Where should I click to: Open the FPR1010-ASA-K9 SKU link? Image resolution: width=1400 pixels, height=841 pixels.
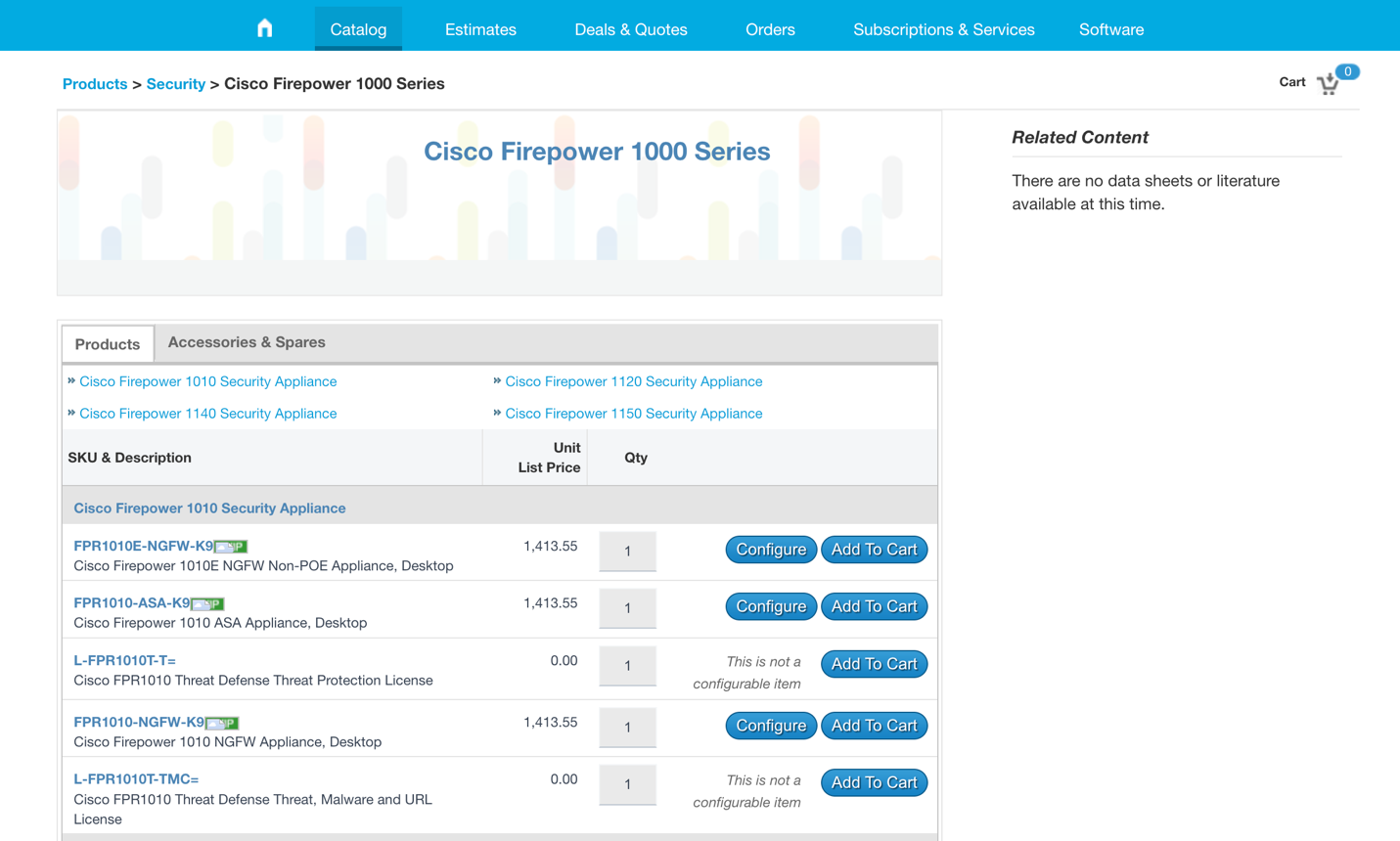point(132,602)
